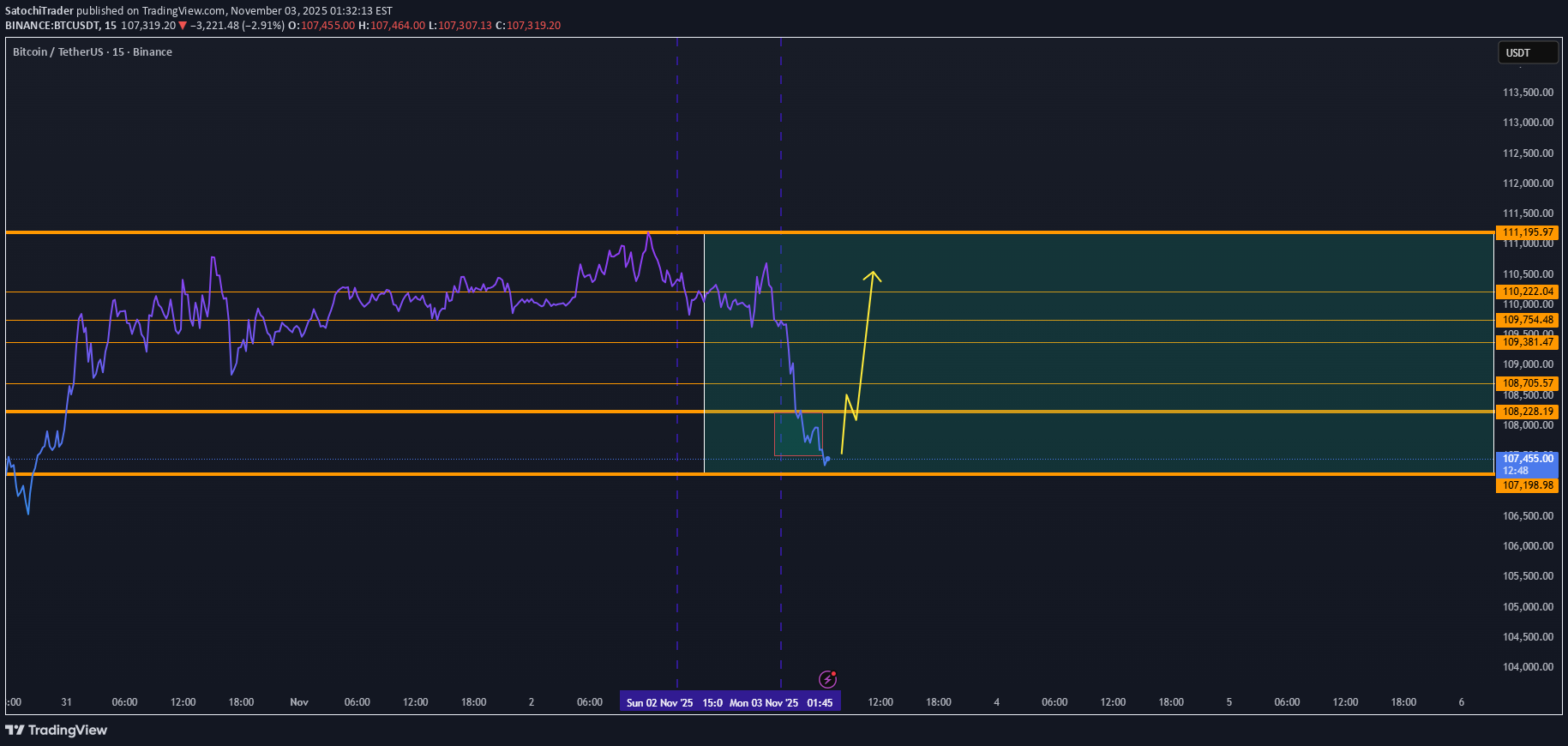1568x746 pixels.
Task: Click the open value O:107,455.00
Action: click(x=321, y=26)
